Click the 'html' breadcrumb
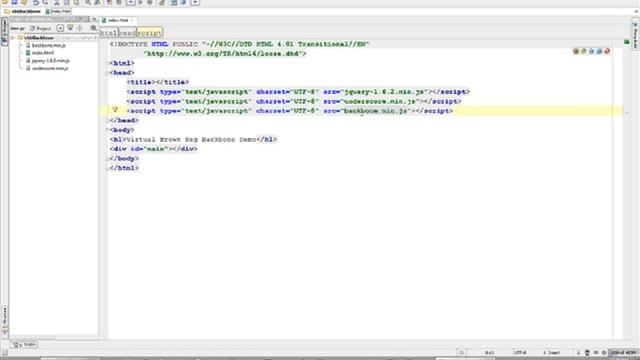Viewport: 640px width, 360px height. pos(109,33)
